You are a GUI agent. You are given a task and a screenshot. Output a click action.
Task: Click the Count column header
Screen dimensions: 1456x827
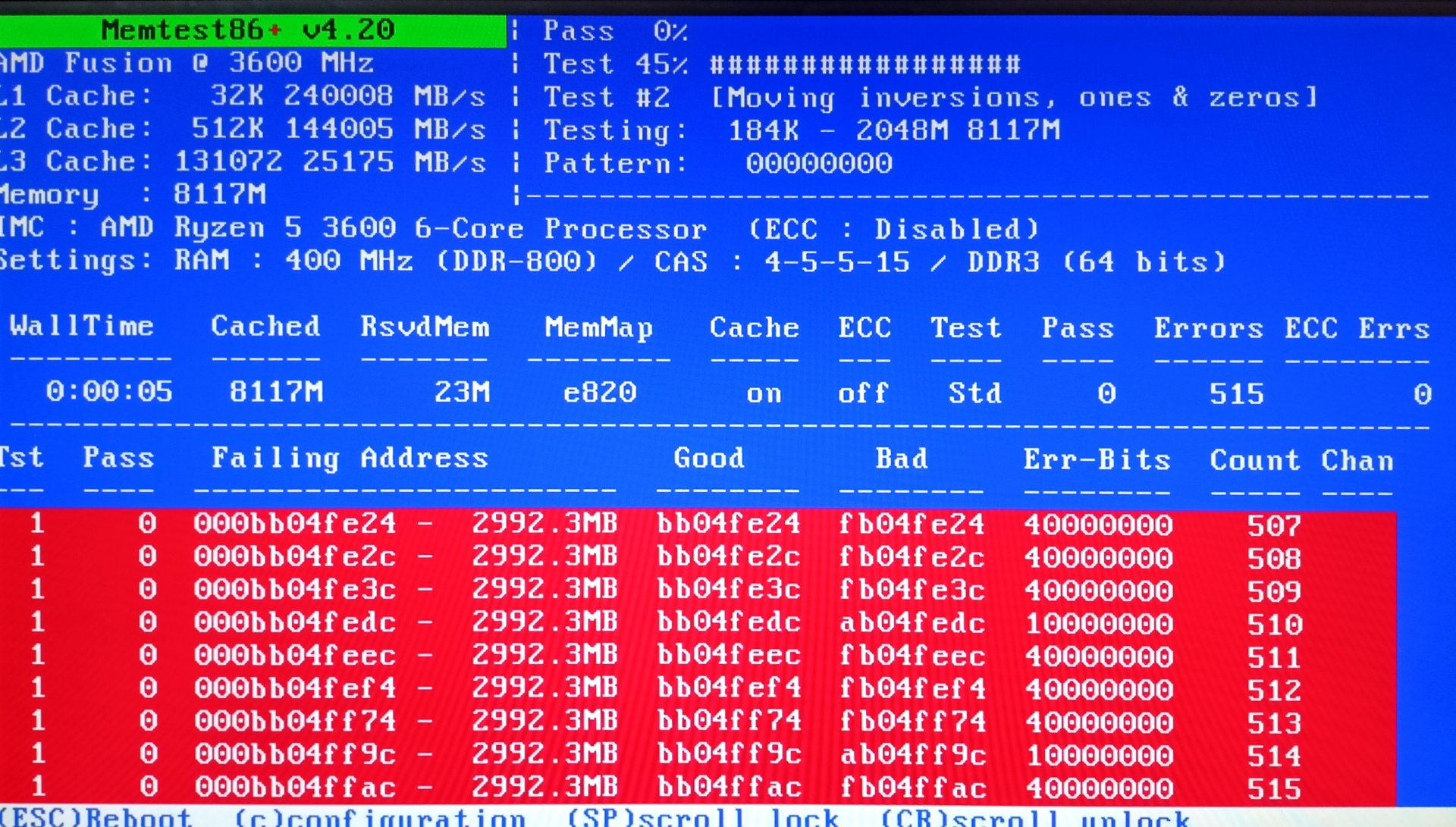1255,460
